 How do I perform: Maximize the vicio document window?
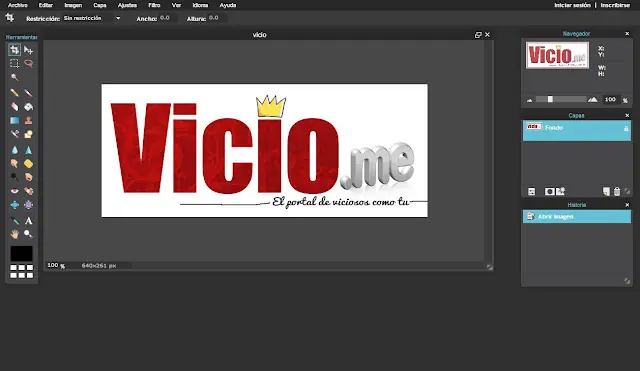coord(478,35)
